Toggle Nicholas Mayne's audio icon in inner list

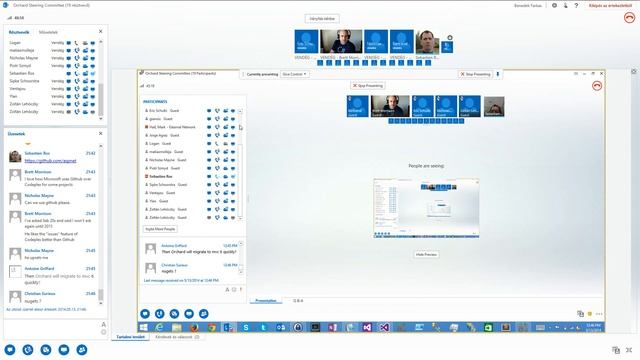click(x=217, y=160)
